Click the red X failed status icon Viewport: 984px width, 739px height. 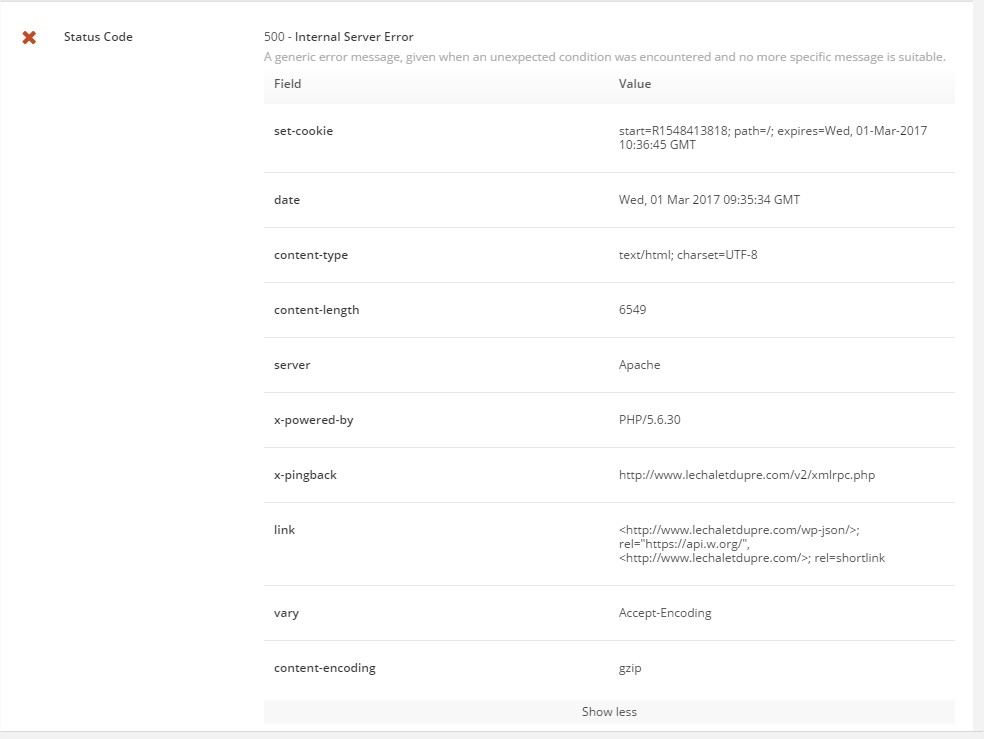[x=29, y=38]
